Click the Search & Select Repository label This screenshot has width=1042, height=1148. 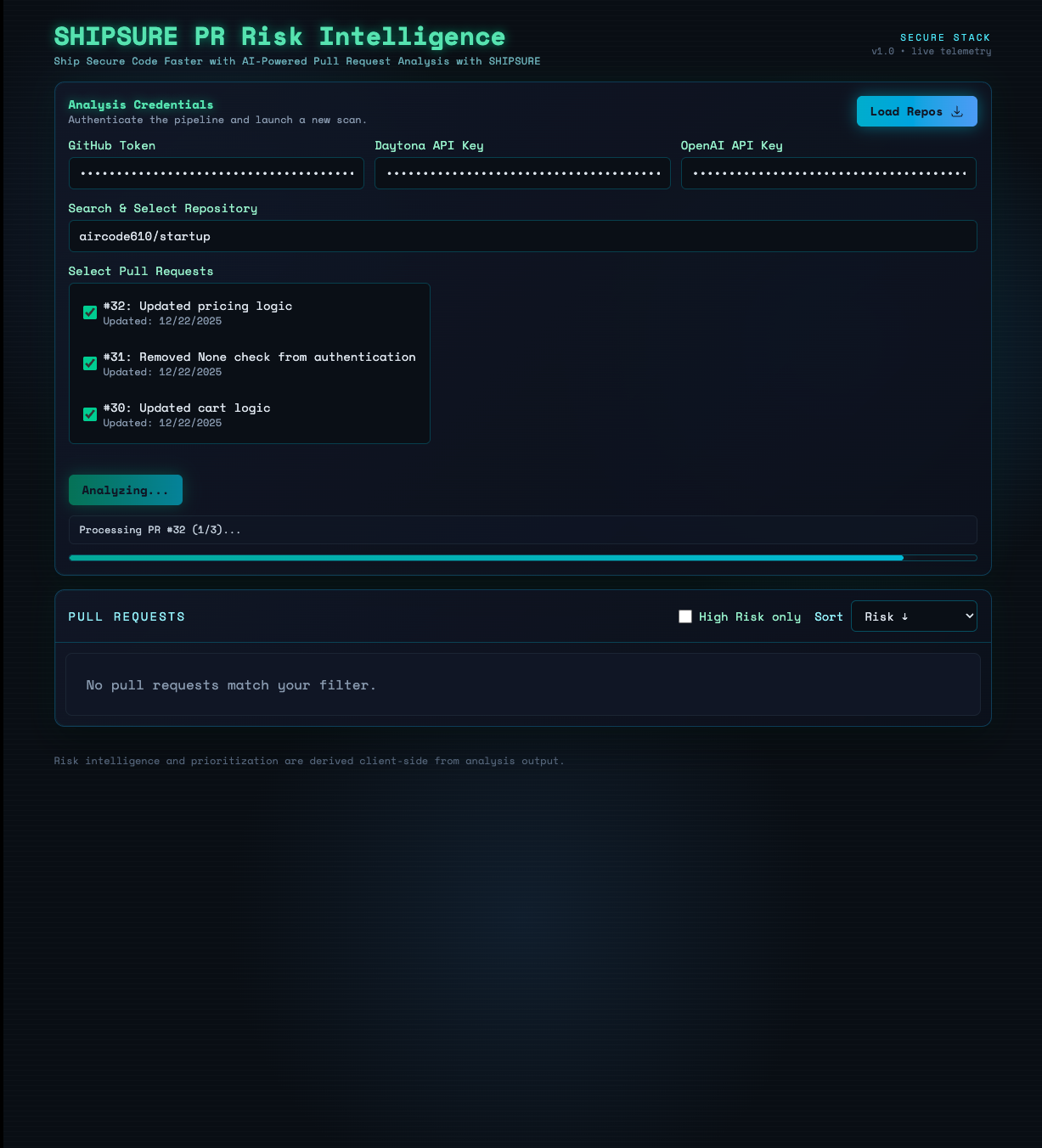coord(163,208)
